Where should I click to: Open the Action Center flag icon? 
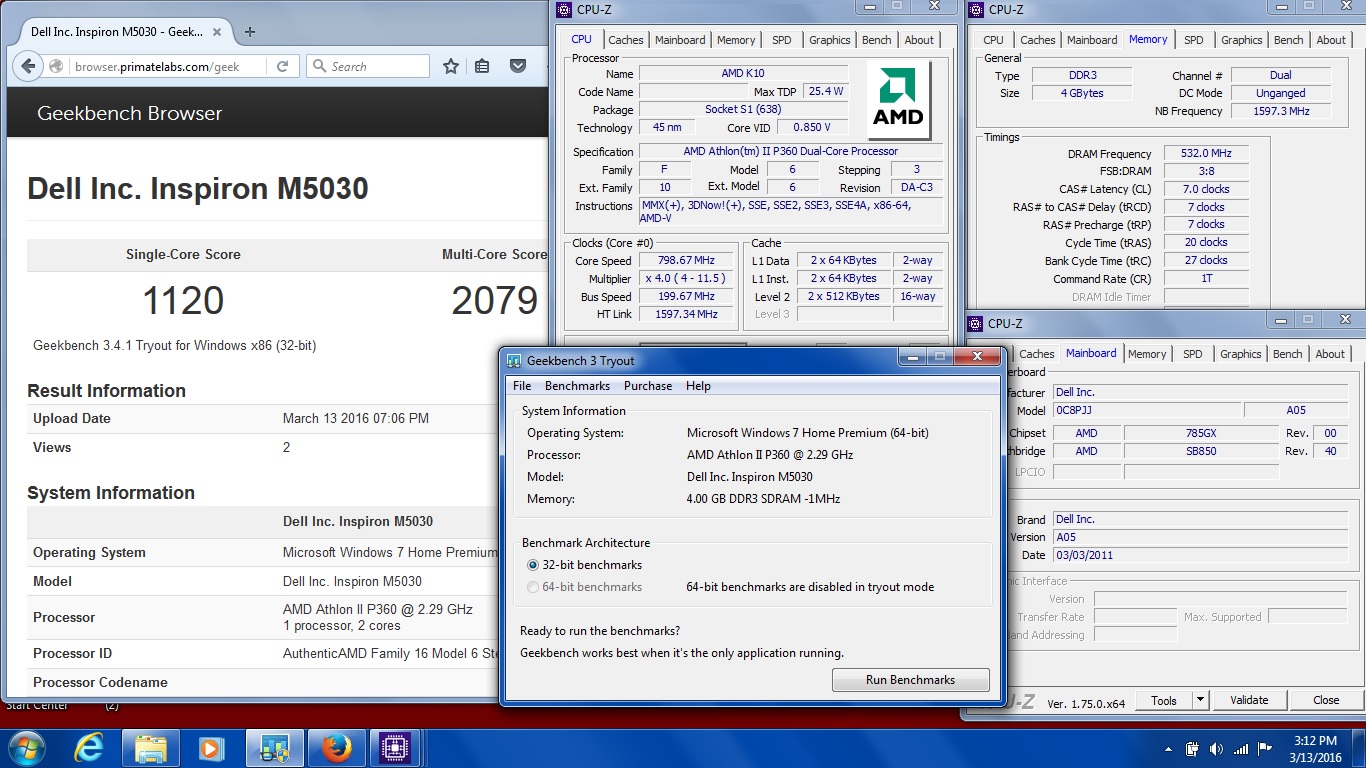(x=1265, y=748)
